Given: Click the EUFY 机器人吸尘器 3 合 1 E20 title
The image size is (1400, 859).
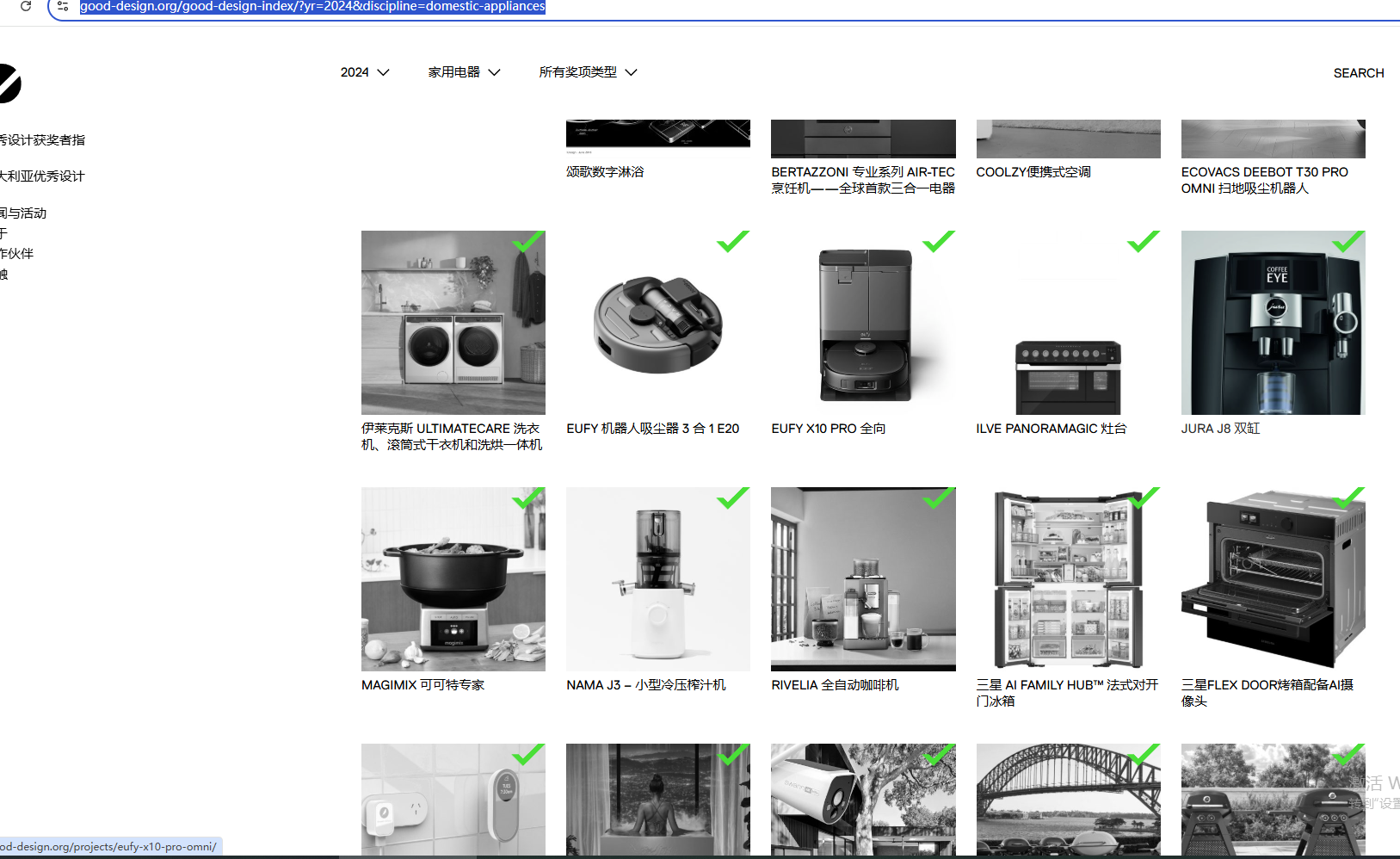Looking at the screenshot, I should 653,429.
